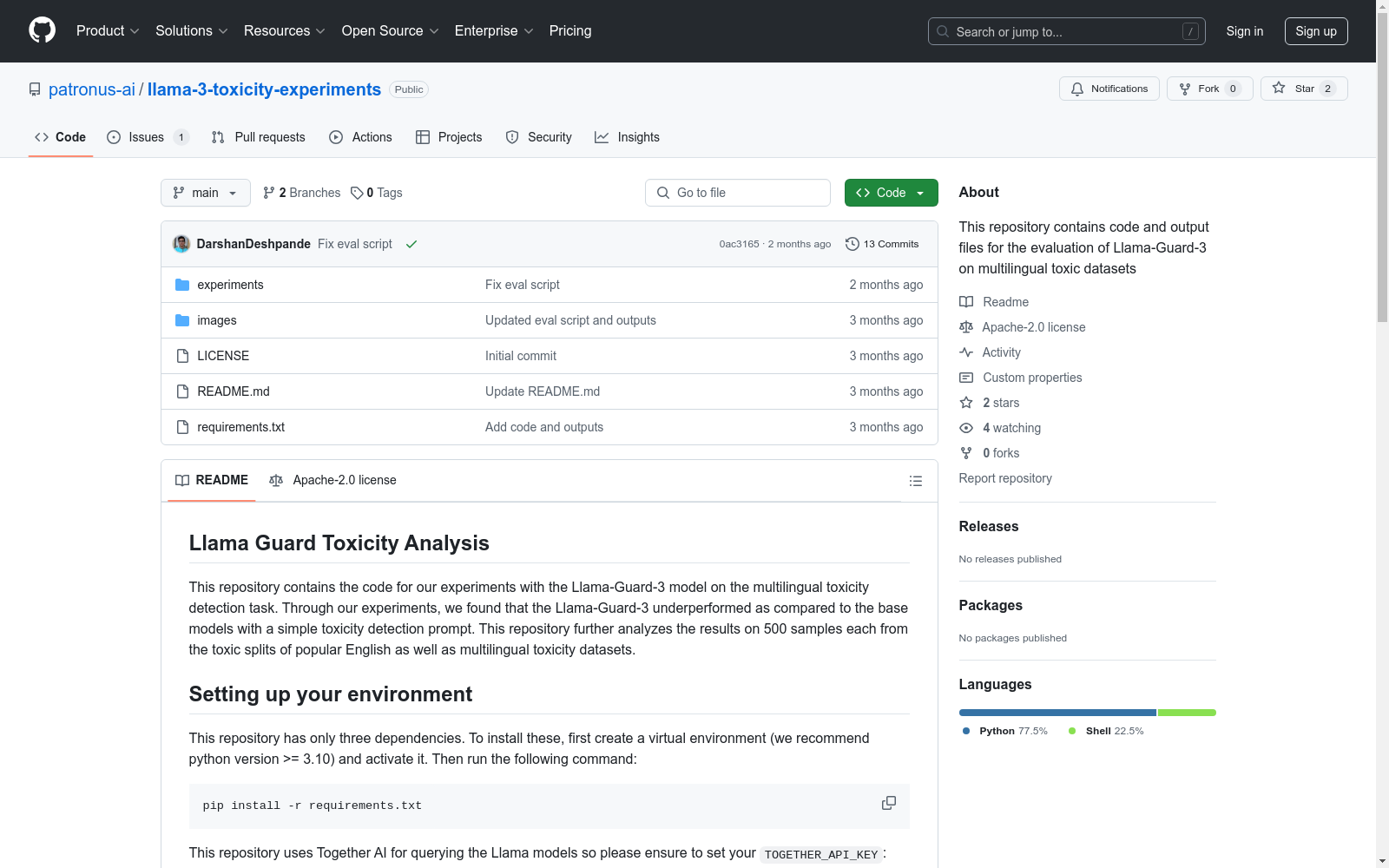Select the Apache-2.0 license README tab

pyautogui.click(x=332, y=480)
